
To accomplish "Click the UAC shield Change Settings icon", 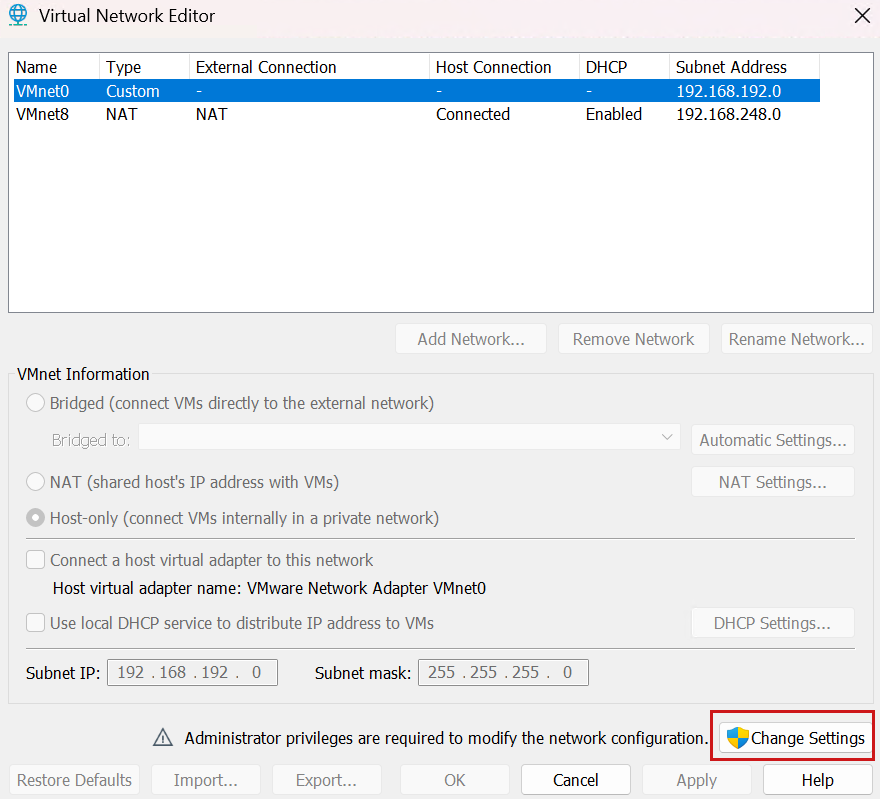I will pos(737,737).
